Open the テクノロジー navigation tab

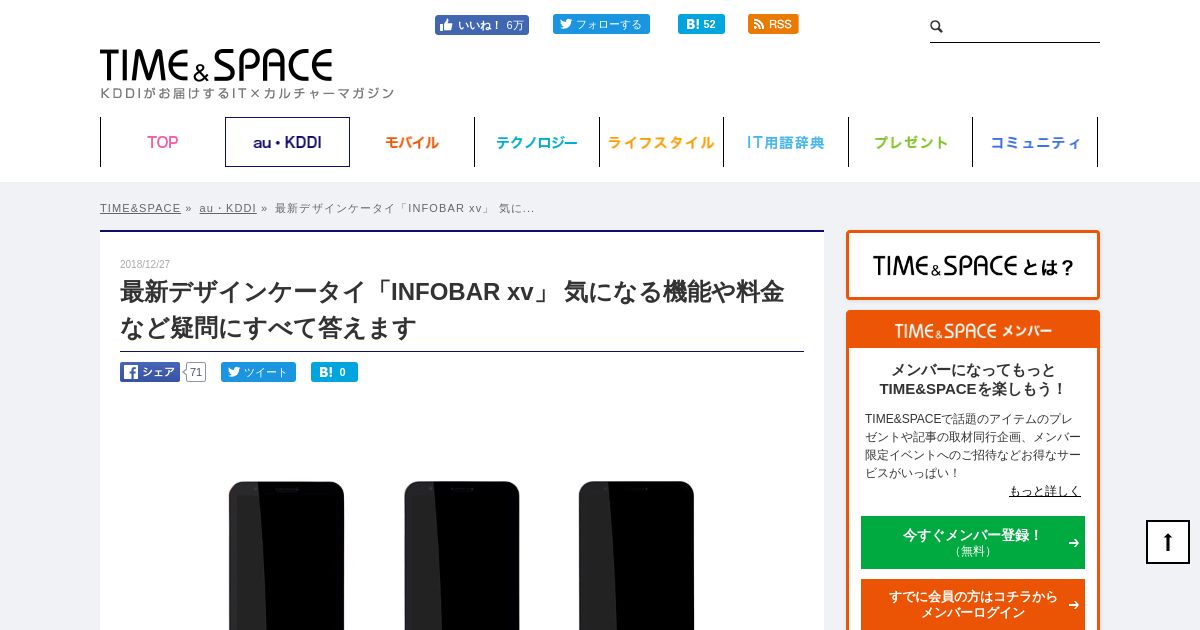537,142
